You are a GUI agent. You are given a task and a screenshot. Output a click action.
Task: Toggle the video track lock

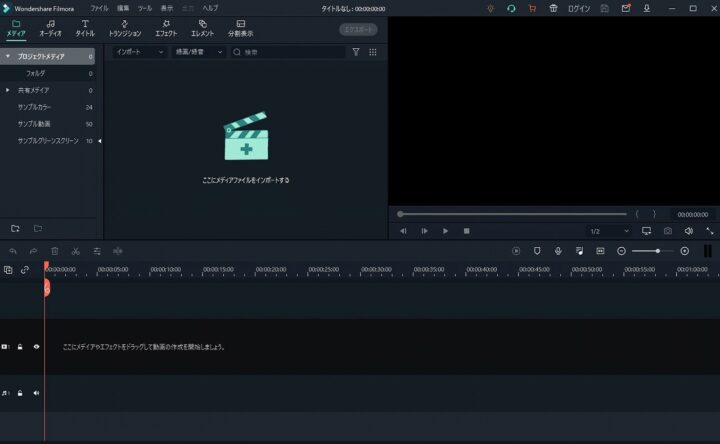point(20,347)
